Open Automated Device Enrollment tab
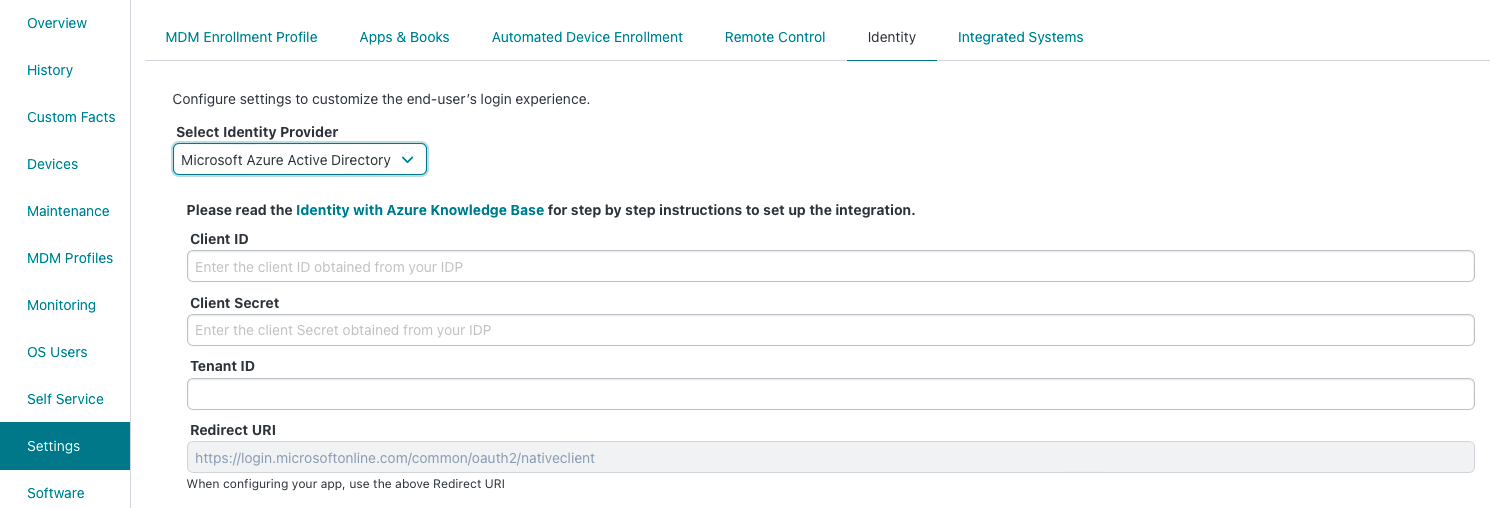This screenshot has width=1490, height=508. (x=587, y=37)
